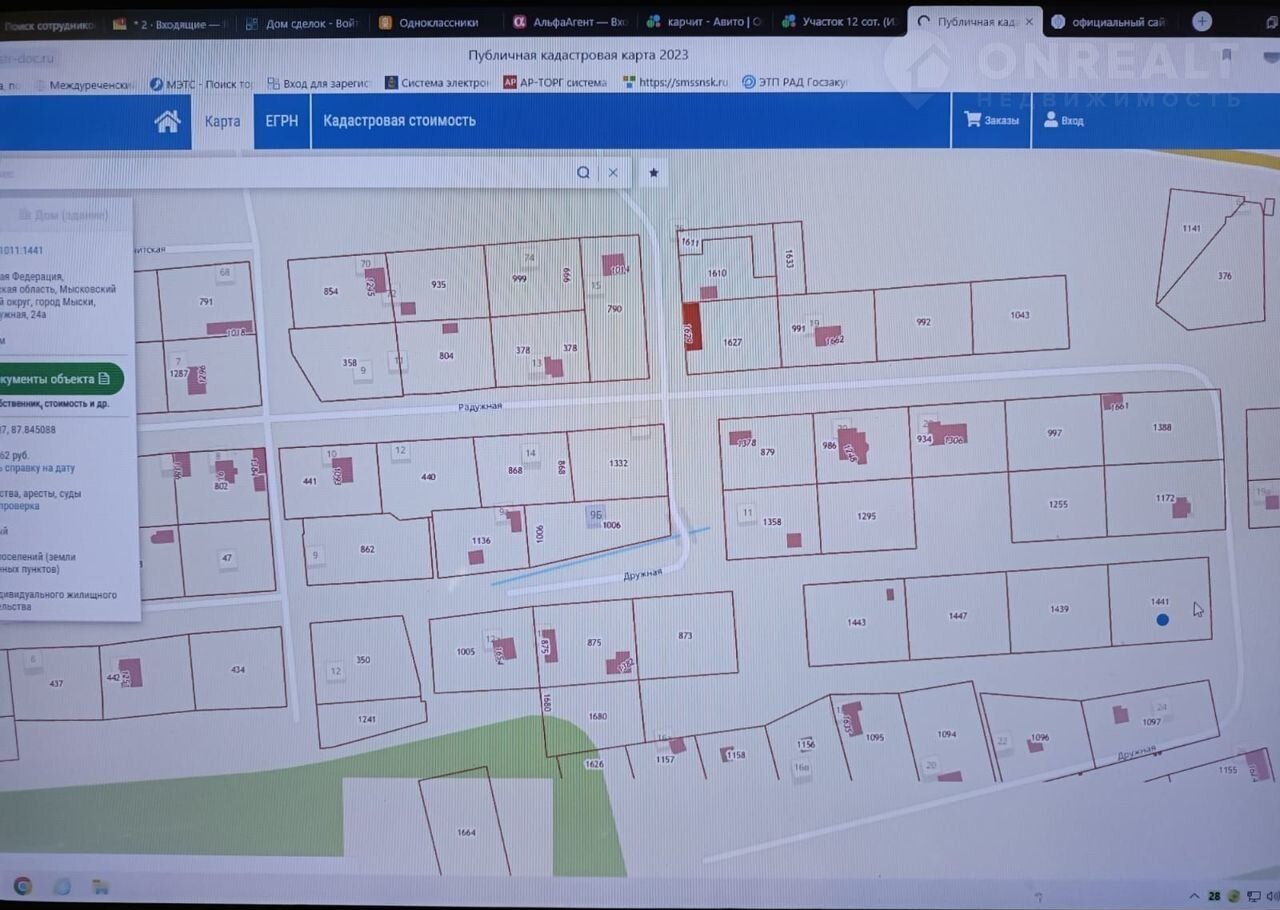Viewport: 1280px width, 910px height.
Task: Click the green Документы объекта button
Action: (x=62, y=379)
